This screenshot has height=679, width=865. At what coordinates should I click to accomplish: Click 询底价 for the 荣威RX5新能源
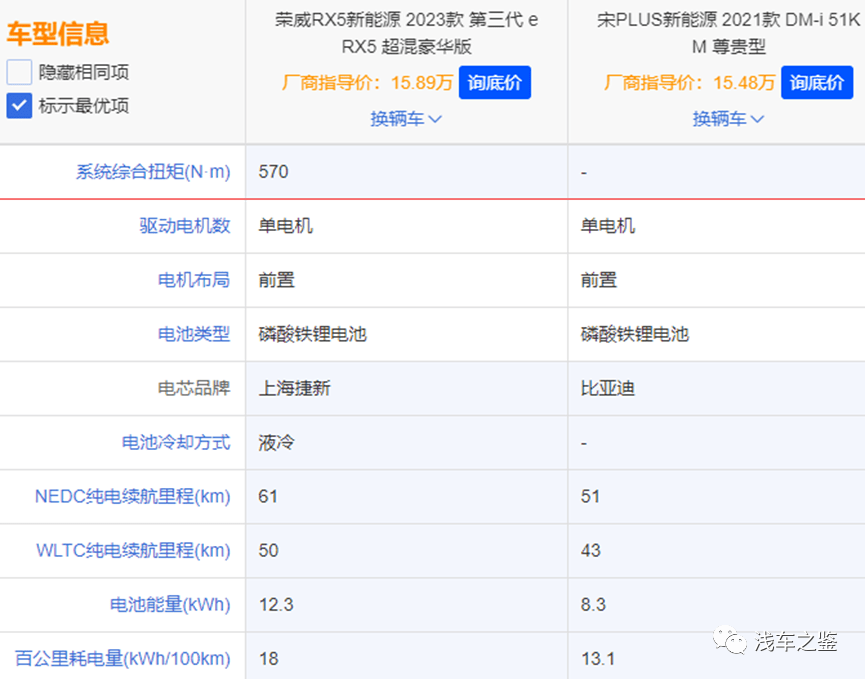495,83
